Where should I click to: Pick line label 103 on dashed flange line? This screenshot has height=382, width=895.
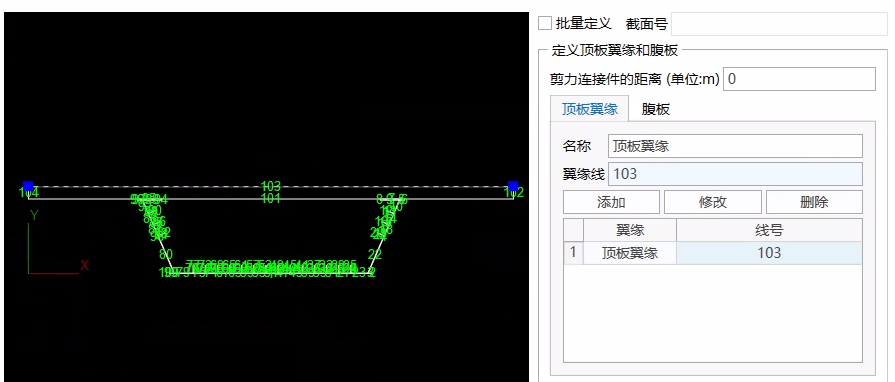pyautogui.click(x=271, y=186)
